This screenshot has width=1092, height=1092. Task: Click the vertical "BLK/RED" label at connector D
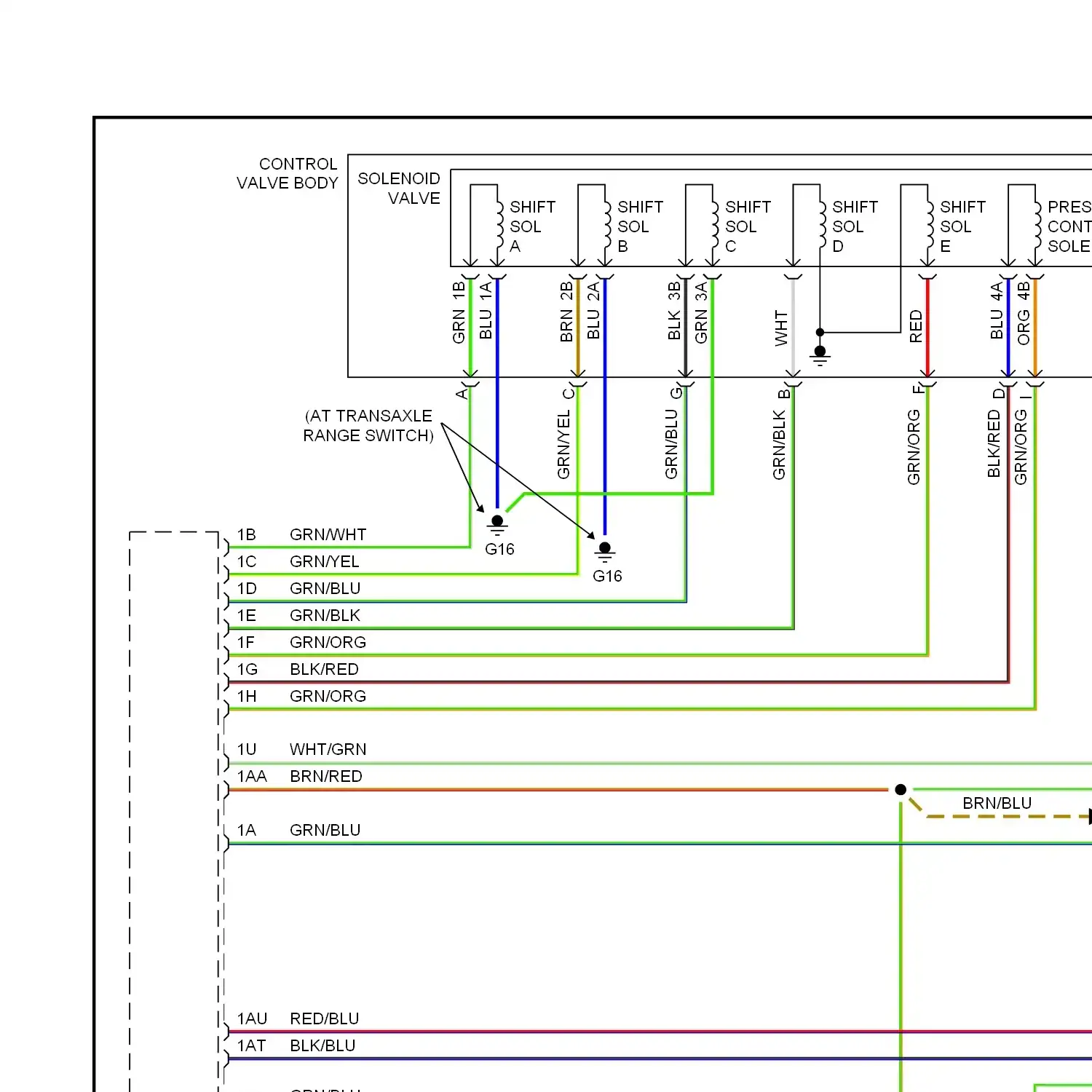pos(994,444)
